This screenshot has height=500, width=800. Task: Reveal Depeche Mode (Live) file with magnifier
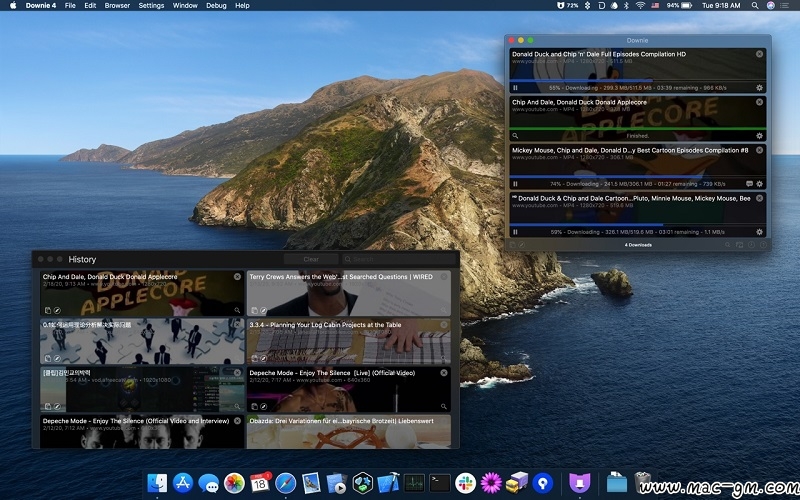[444, 407]
